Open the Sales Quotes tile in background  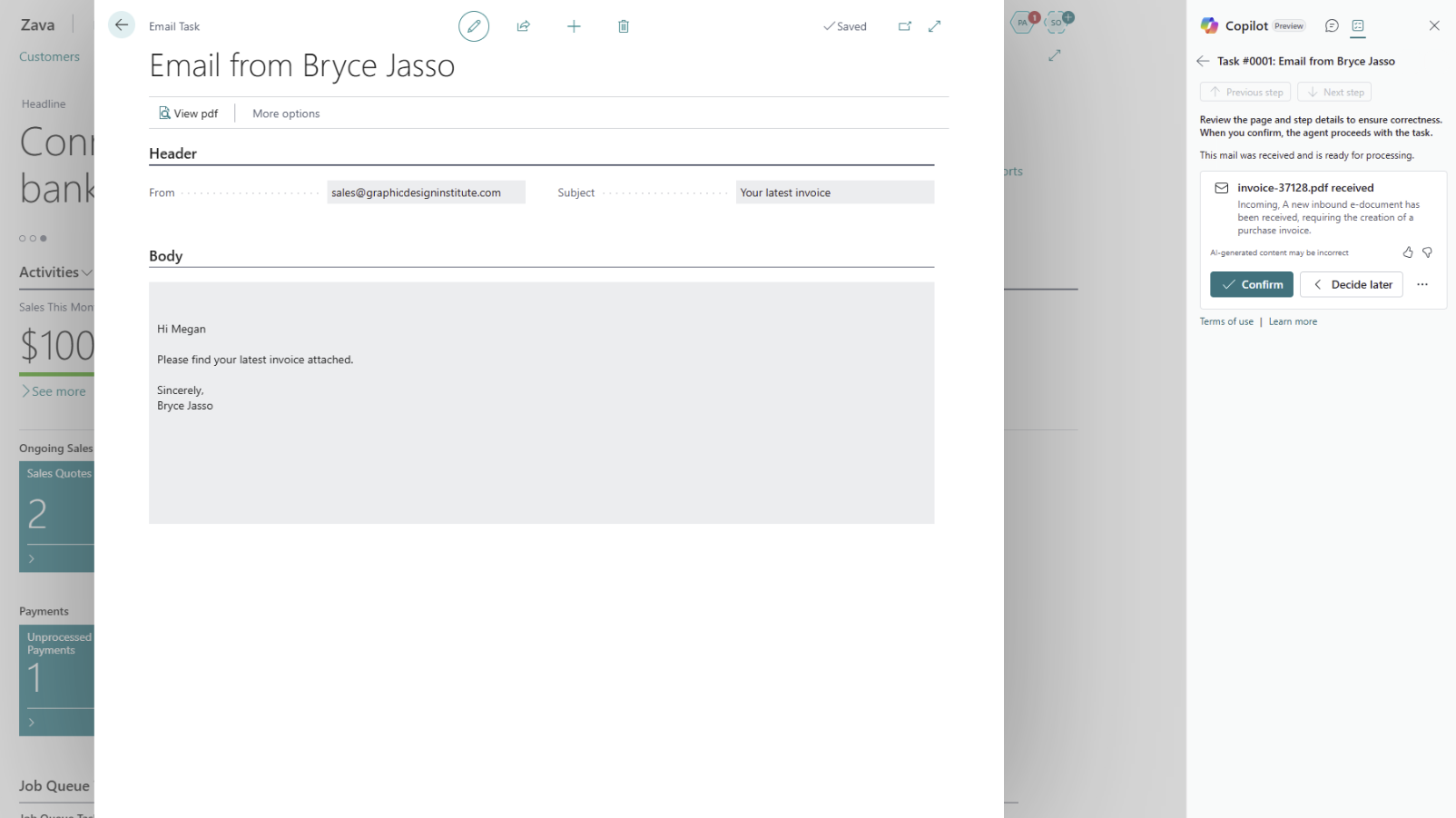56,517
